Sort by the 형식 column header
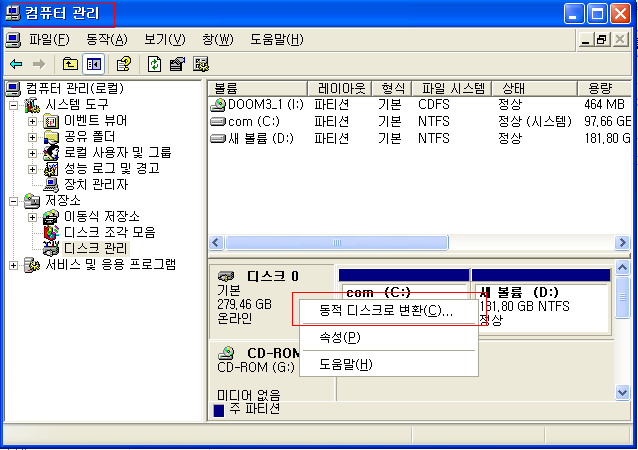Image resolution: width=638 pixels, height=450 pixels. (392, 88)
